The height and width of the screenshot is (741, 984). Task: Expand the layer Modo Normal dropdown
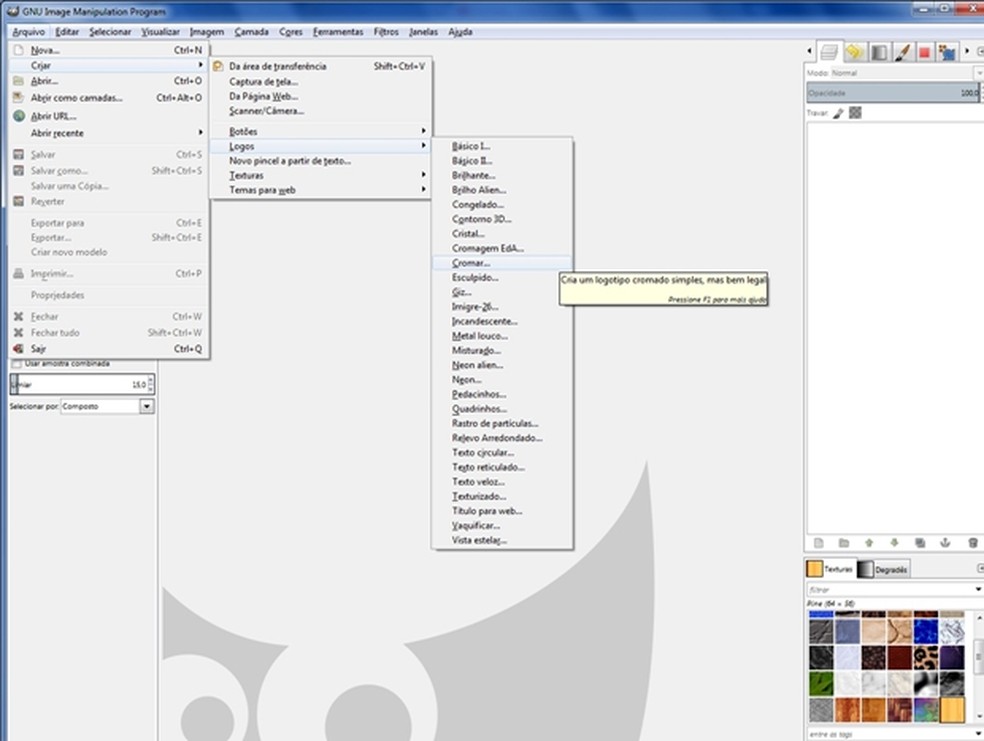(x=900, y=73)
